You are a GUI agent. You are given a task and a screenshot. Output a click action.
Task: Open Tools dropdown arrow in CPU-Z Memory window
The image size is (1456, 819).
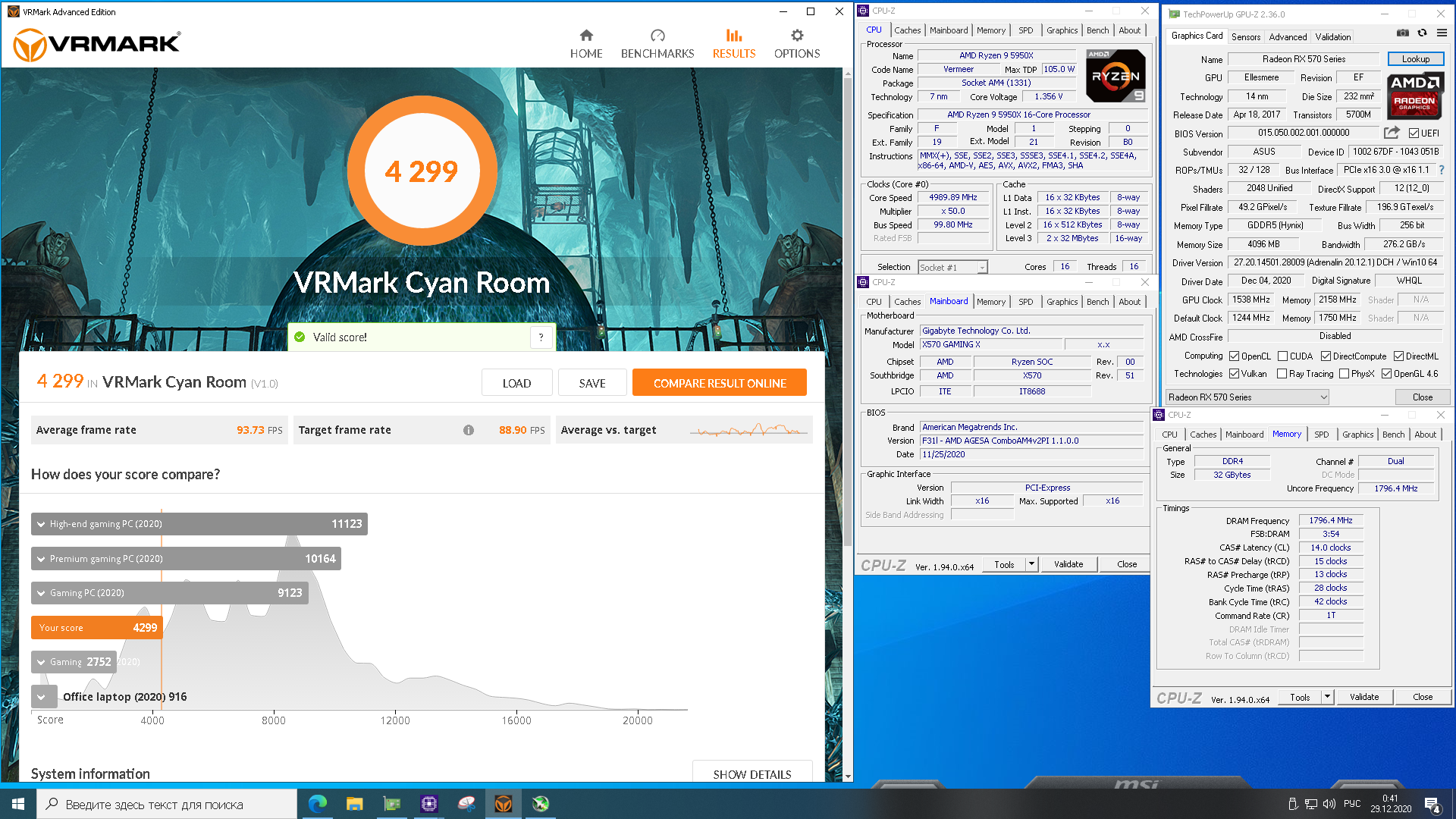1327,697
